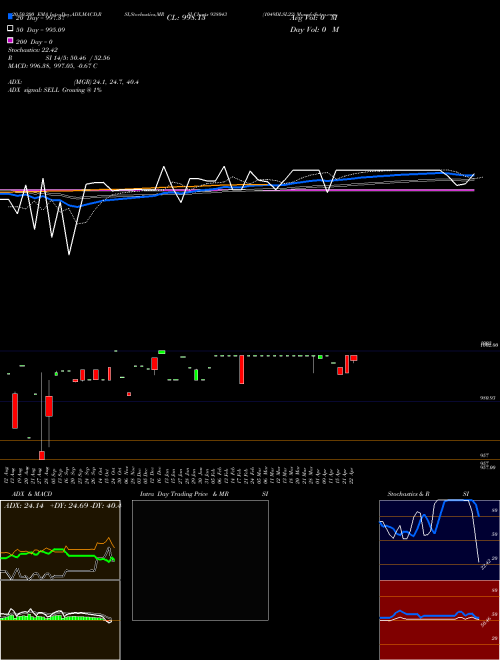500x660 pixels.
Task: Click the magenta 200 Day EMA legend swatch
Action: (10, 40)
